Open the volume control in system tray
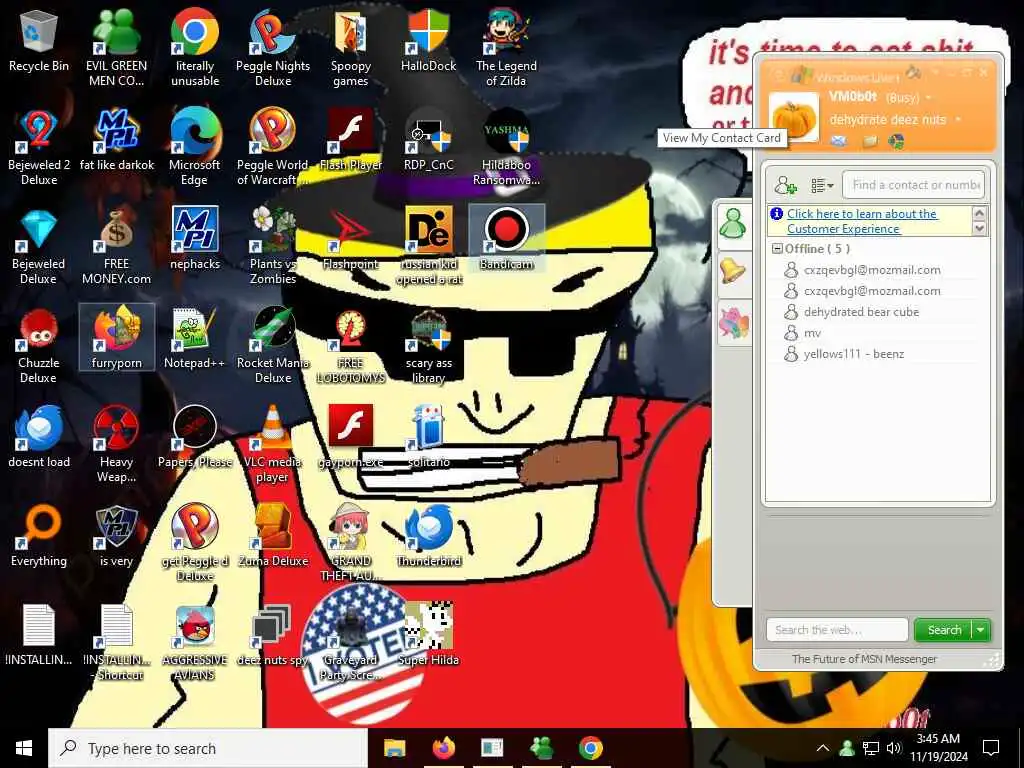1024x768 pixels. pyautogui.click(x=894, y=748)
